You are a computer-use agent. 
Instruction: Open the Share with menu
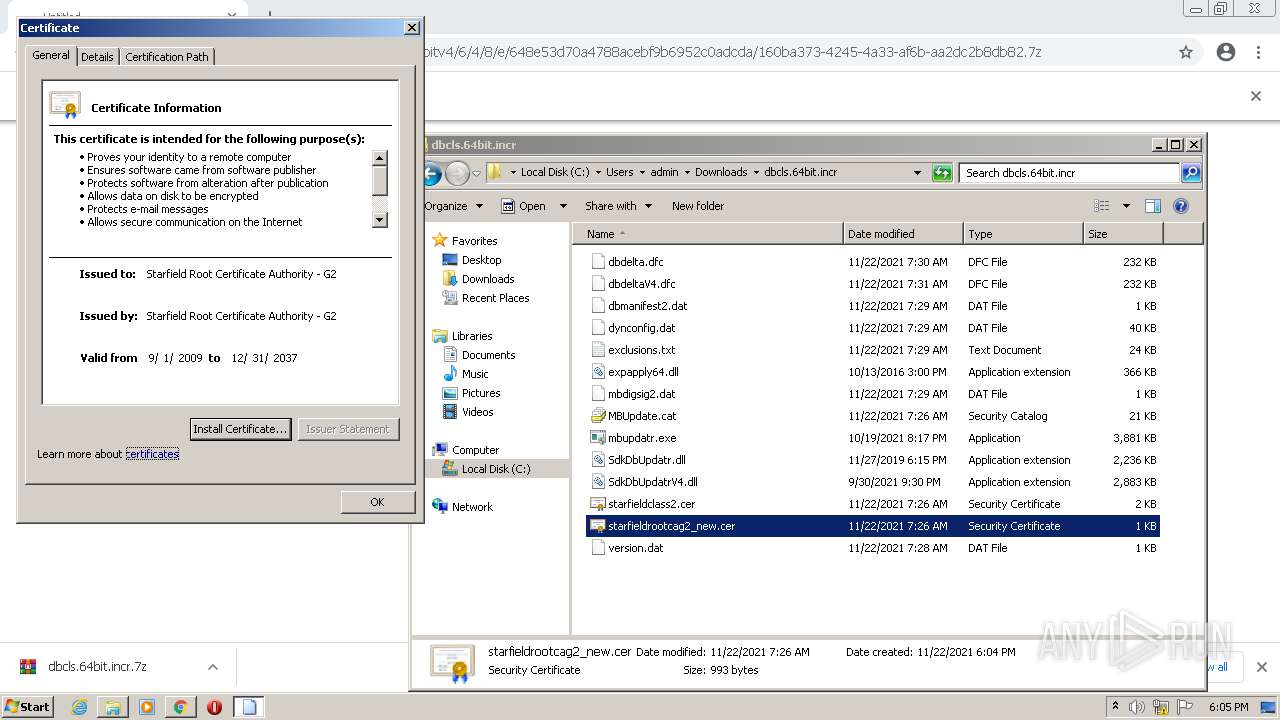(619, 206)
